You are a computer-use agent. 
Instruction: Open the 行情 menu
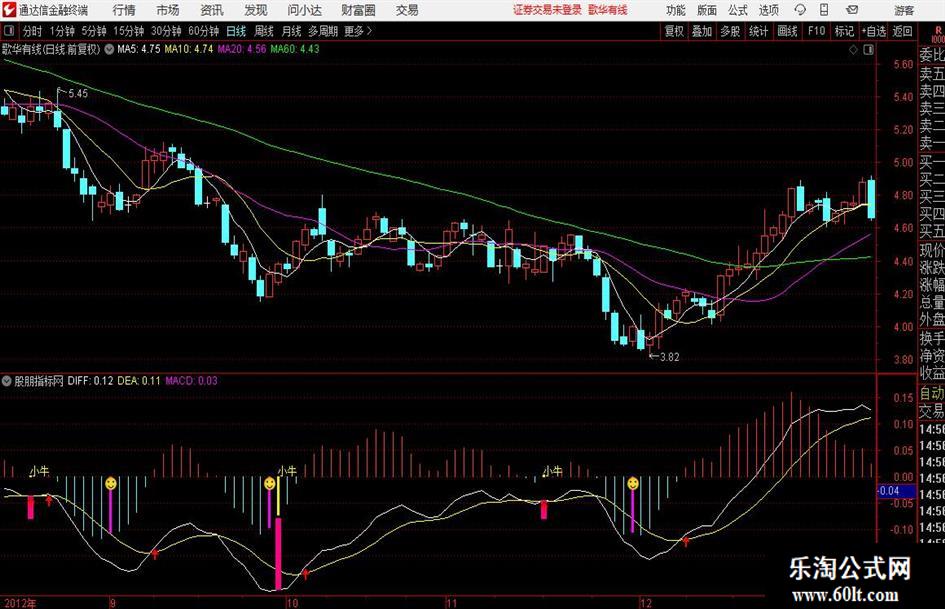point(124,10)
